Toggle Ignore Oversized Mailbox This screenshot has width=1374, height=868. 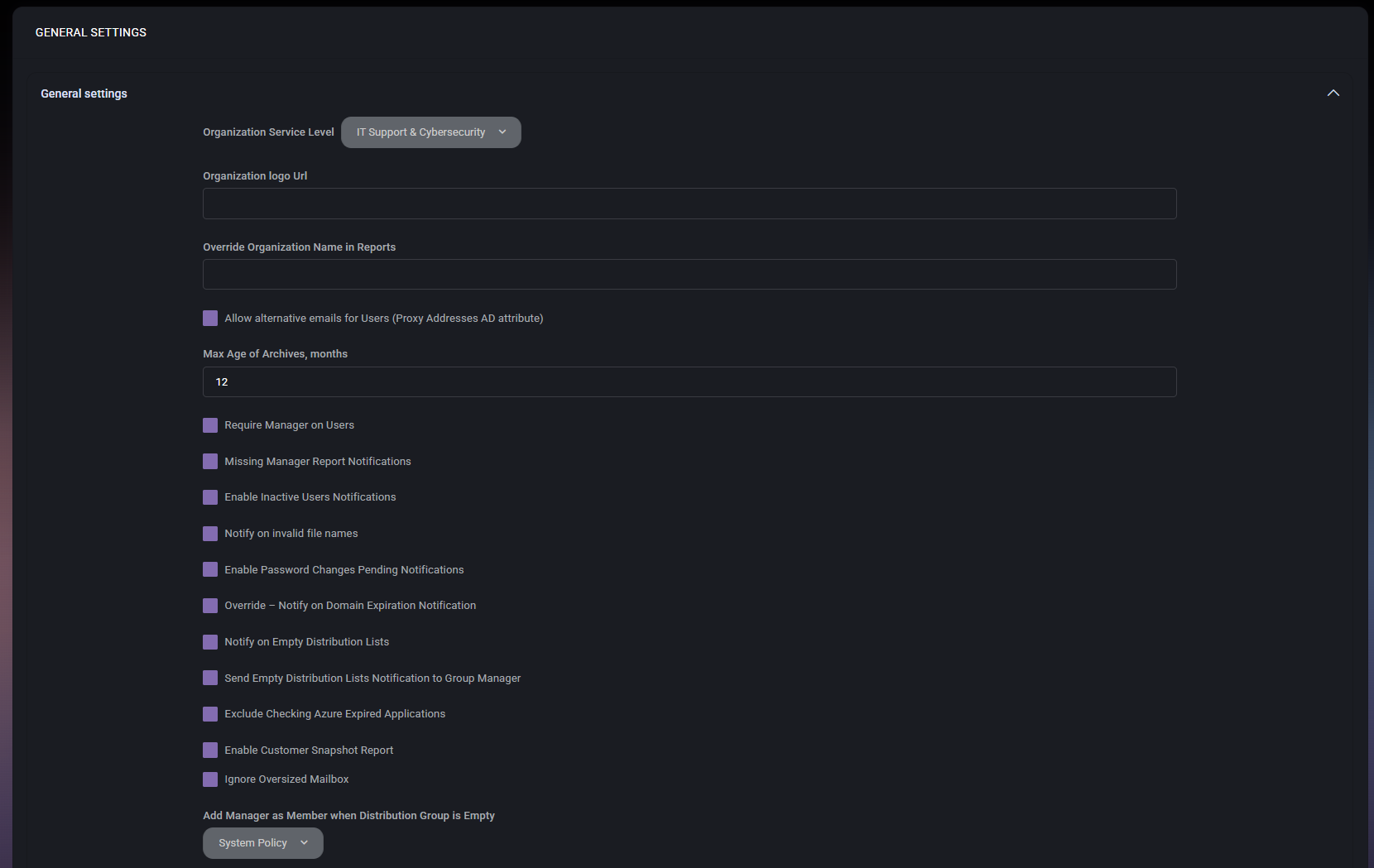[209, 779]
